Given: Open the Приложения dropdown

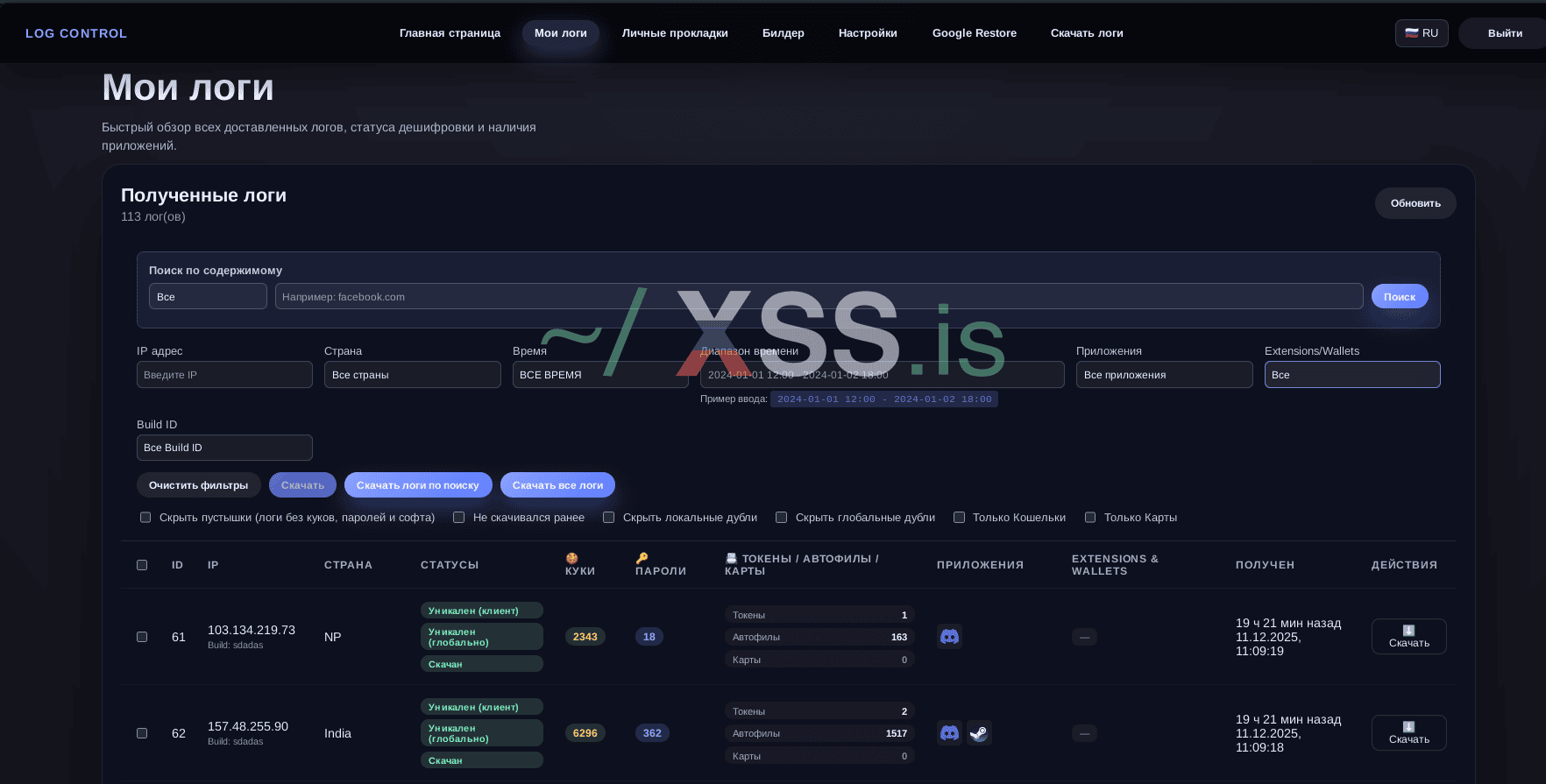Looking at the screenshot, I should click(x=1165, y=375).
